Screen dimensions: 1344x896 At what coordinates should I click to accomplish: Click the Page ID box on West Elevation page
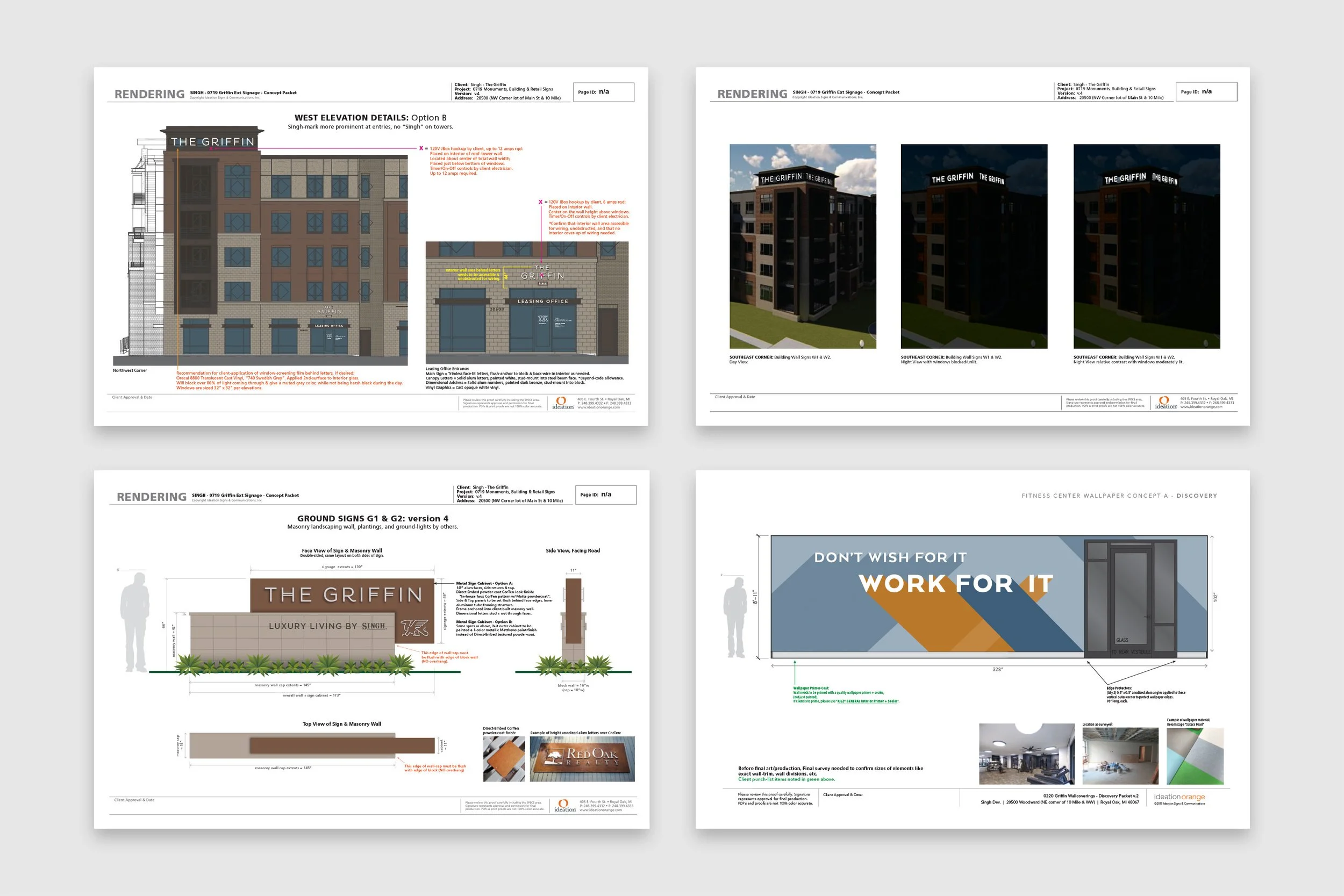click(603, 92)
